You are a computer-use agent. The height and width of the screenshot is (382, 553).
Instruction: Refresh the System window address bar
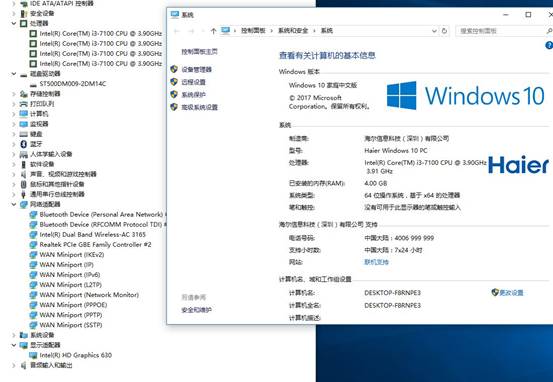(444, 31)
